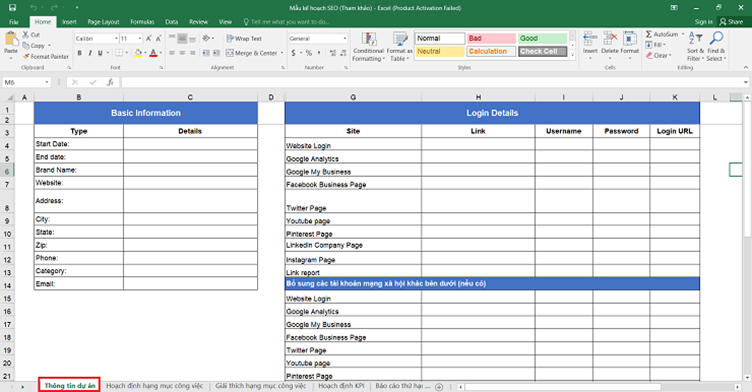Toggle right text alignment

192,53
